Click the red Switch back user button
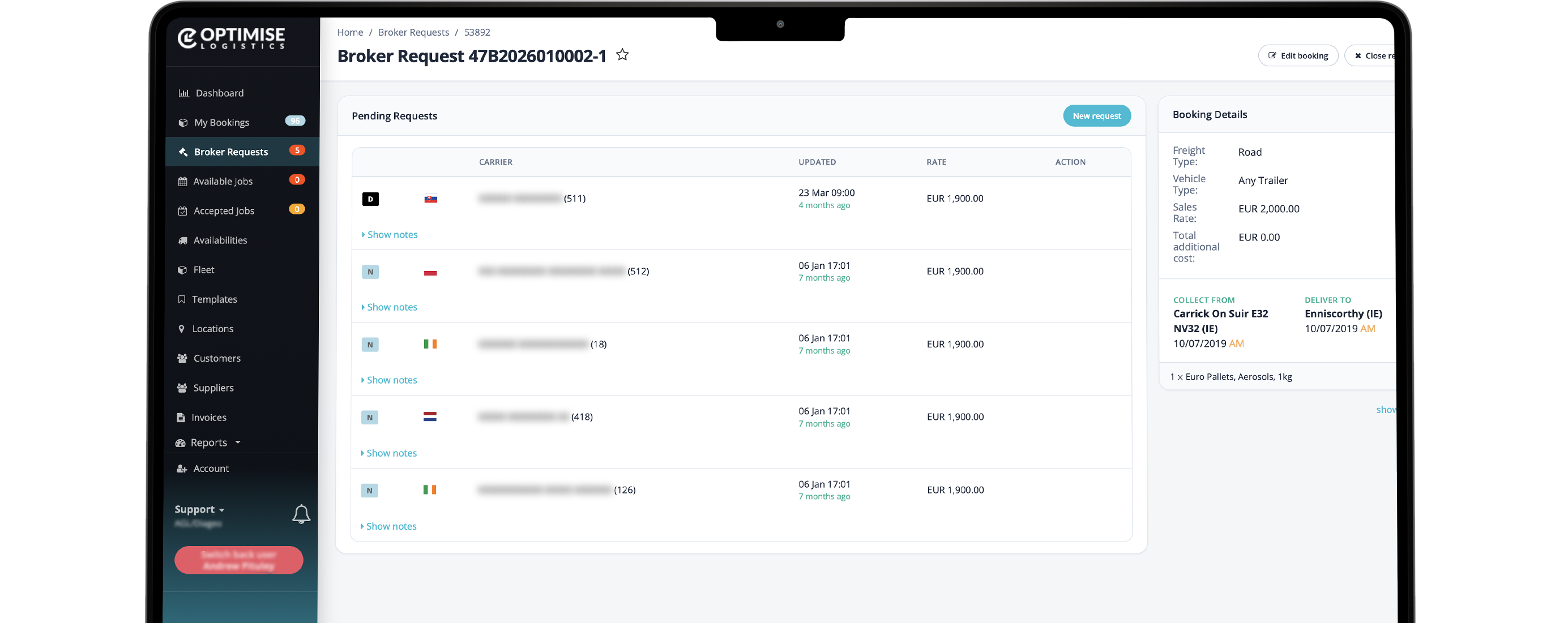Screen dimensions: 1568x623 click(x=238, y=560)
